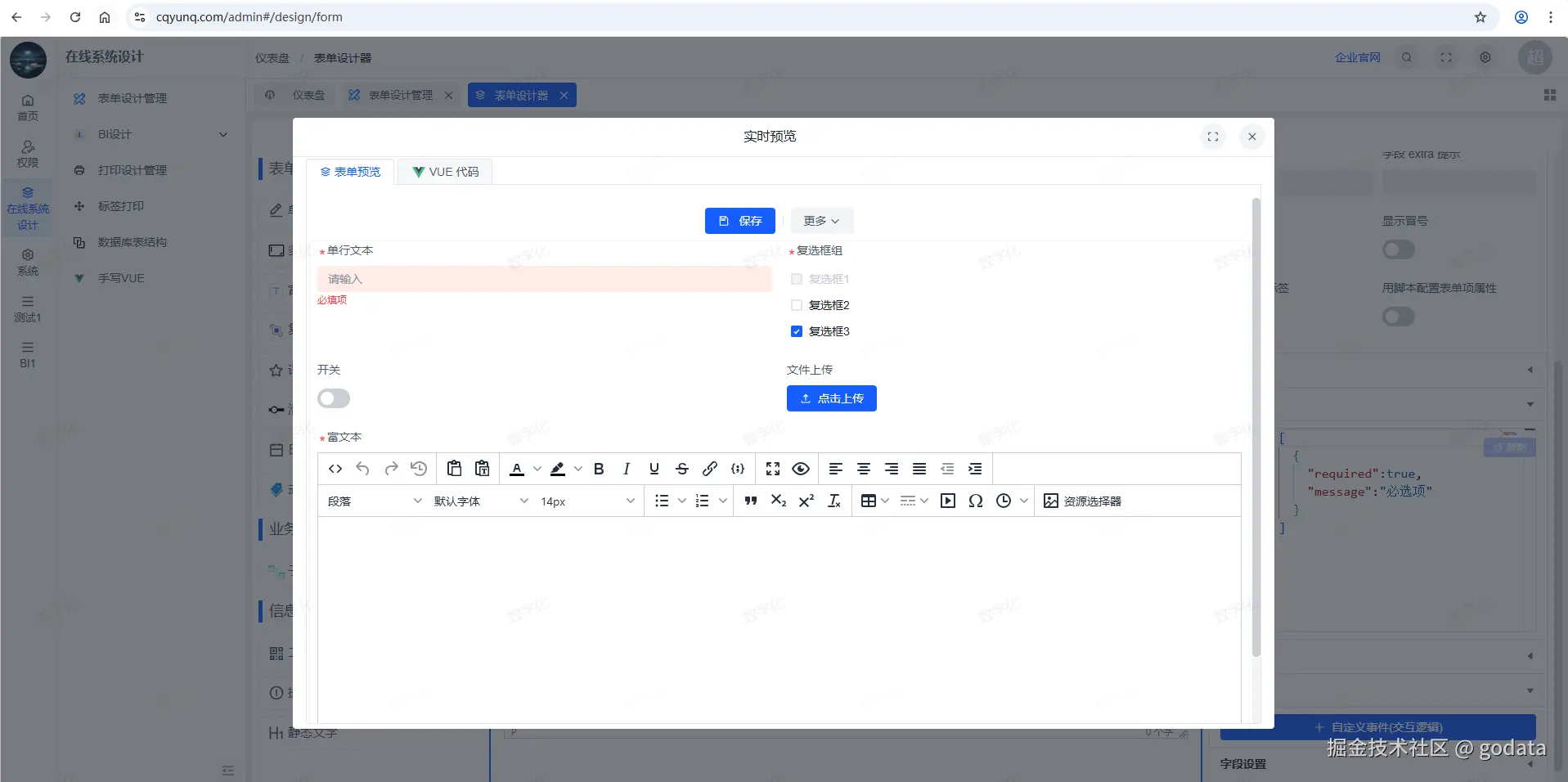The height and width of the screenshot is (782, 1568).
Task: Apply superscript formatting
Action: coord(806,501)
